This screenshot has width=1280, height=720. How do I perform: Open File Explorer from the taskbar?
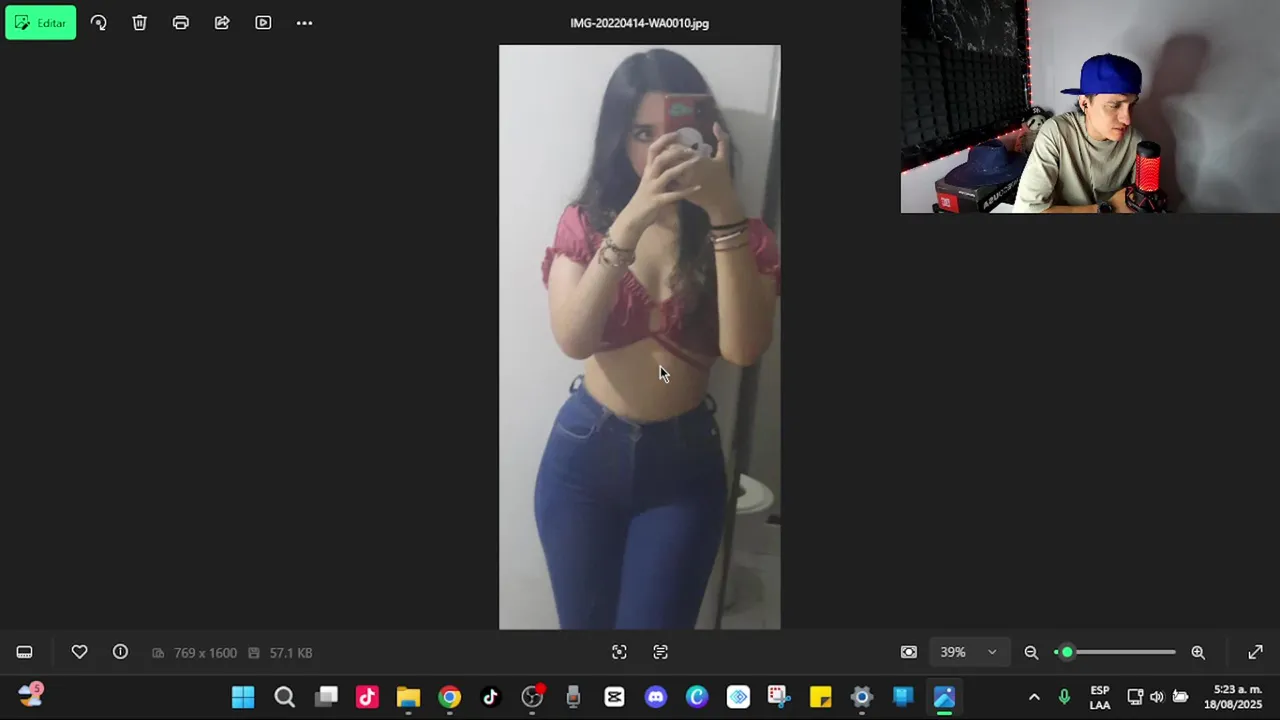(408, 697)
